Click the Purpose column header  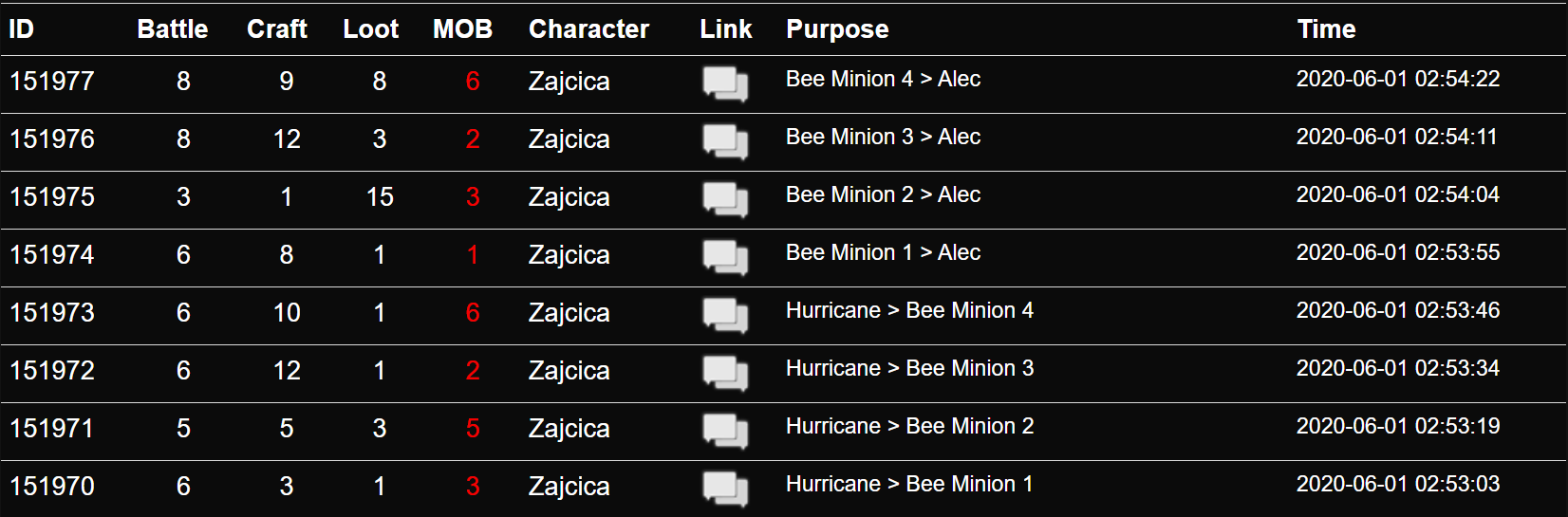(x=837, y=29)
